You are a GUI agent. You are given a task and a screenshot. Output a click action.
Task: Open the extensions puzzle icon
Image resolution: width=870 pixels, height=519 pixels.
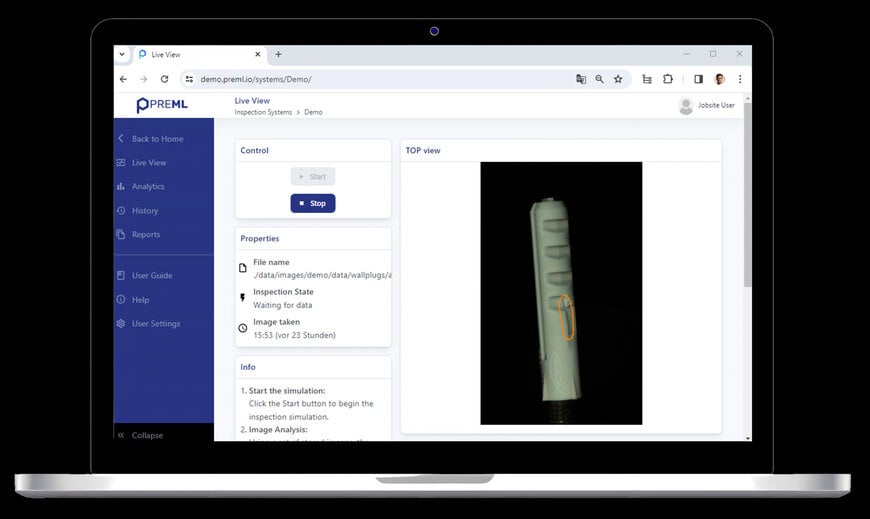click(668, 79)
